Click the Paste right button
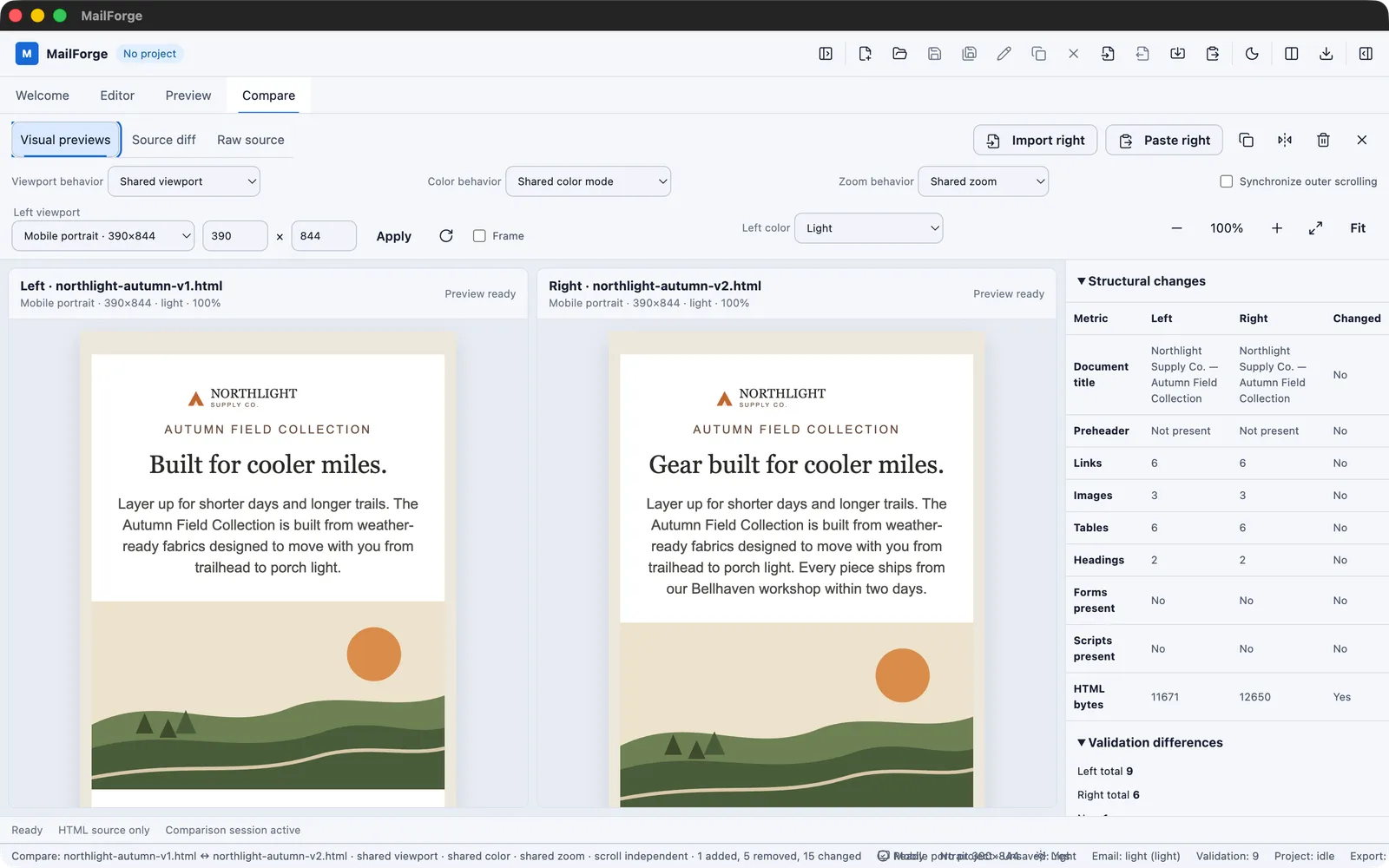 pyautogui.click(x=1164, y=140)
